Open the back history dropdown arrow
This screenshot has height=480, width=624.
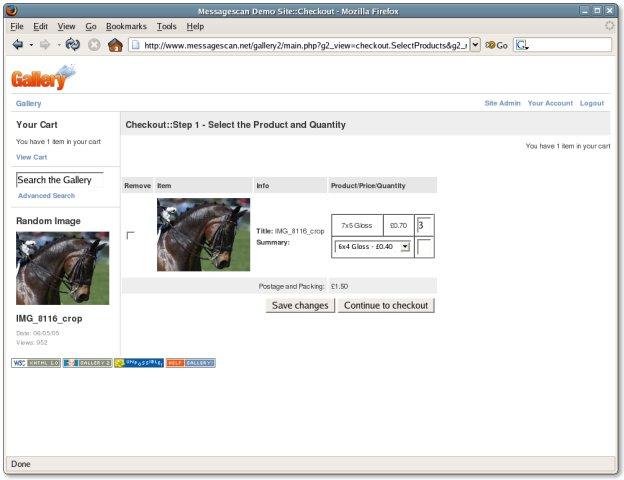(x=31, y=45)
